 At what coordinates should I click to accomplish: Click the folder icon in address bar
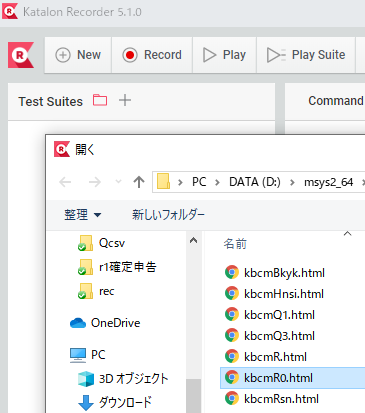point(164,182)
